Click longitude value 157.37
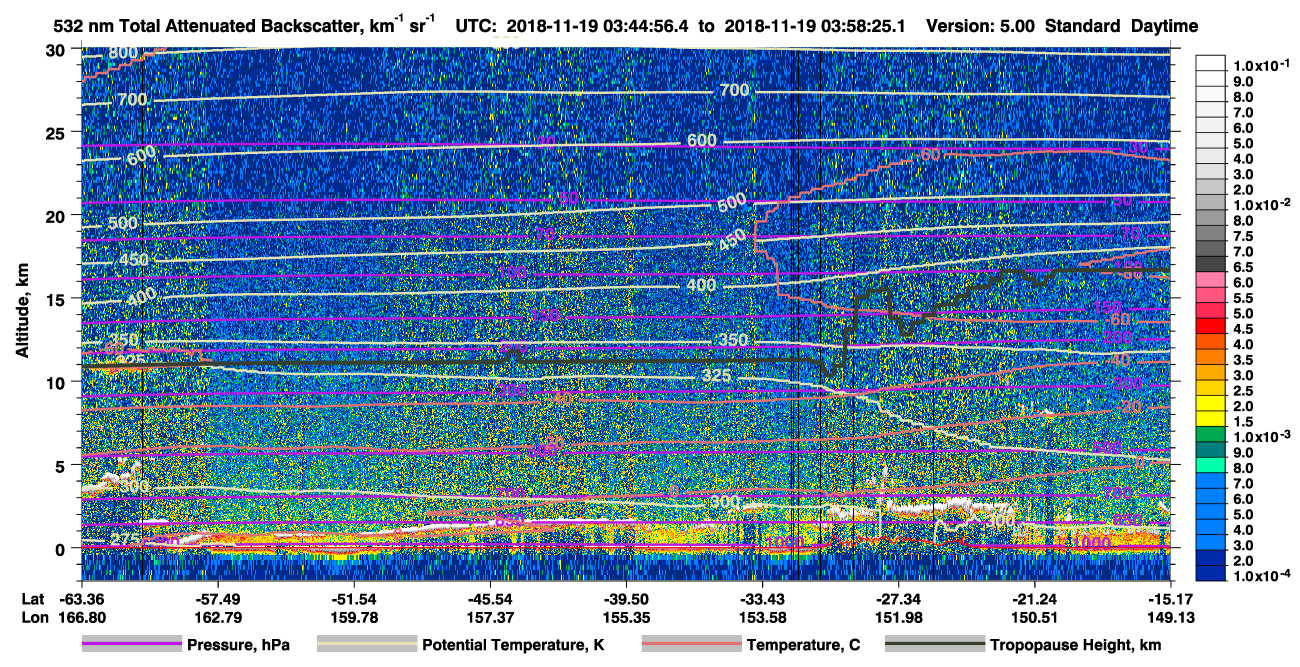The width and height of the screenshot is (1300, 667). click(490, 617)
